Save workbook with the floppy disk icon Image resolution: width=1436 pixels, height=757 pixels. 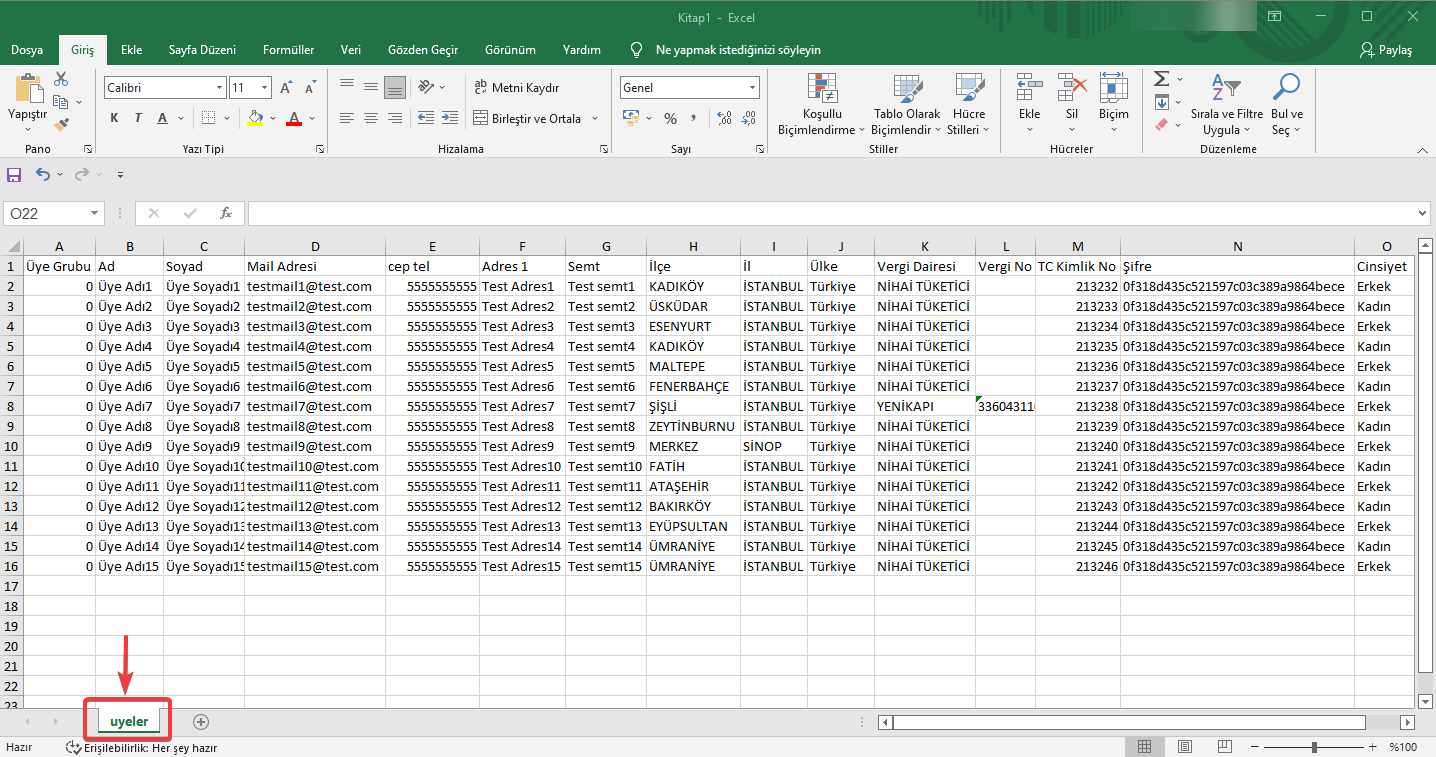14,174
